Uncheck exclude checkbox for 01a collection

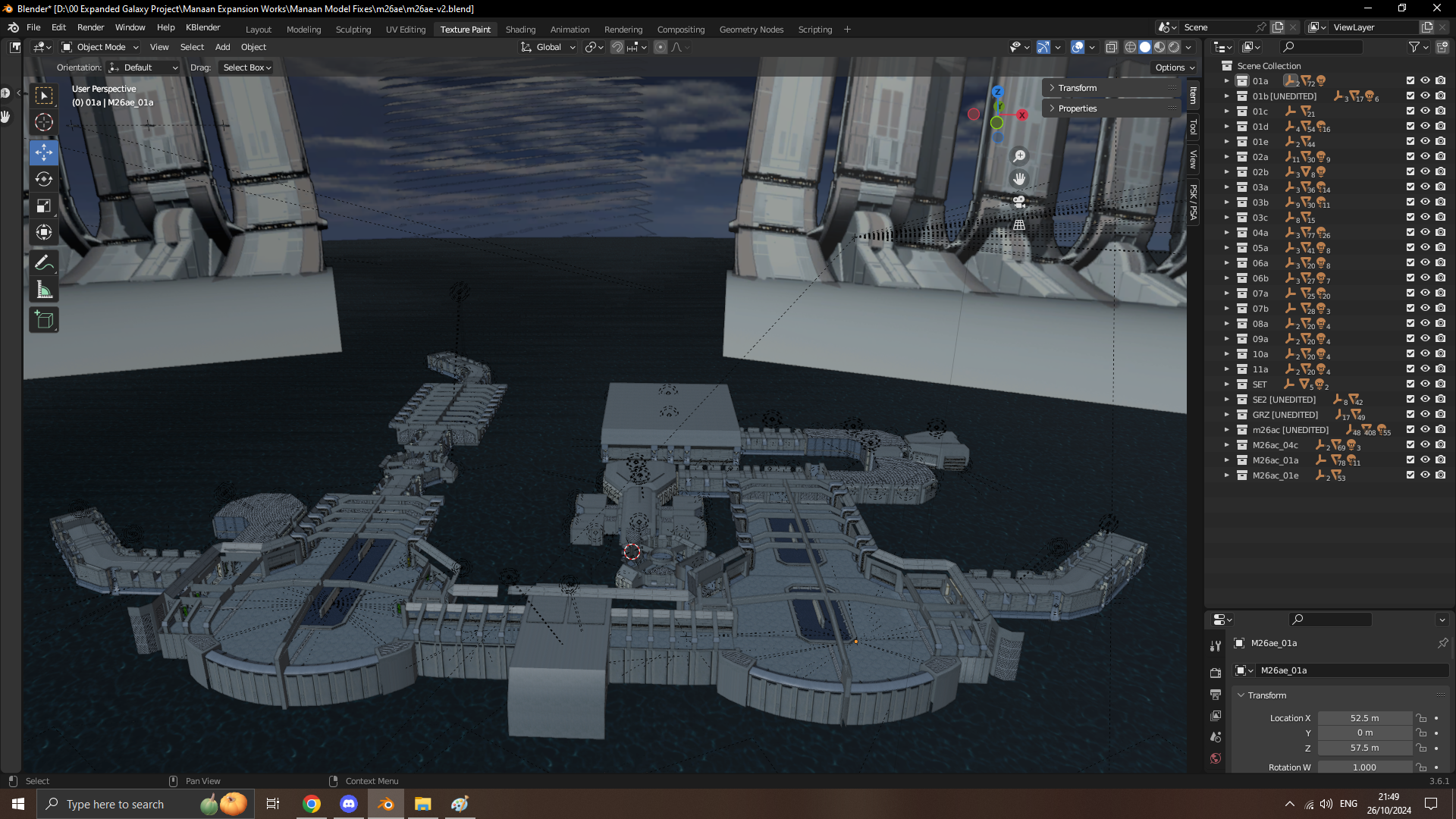[1410, 80]
